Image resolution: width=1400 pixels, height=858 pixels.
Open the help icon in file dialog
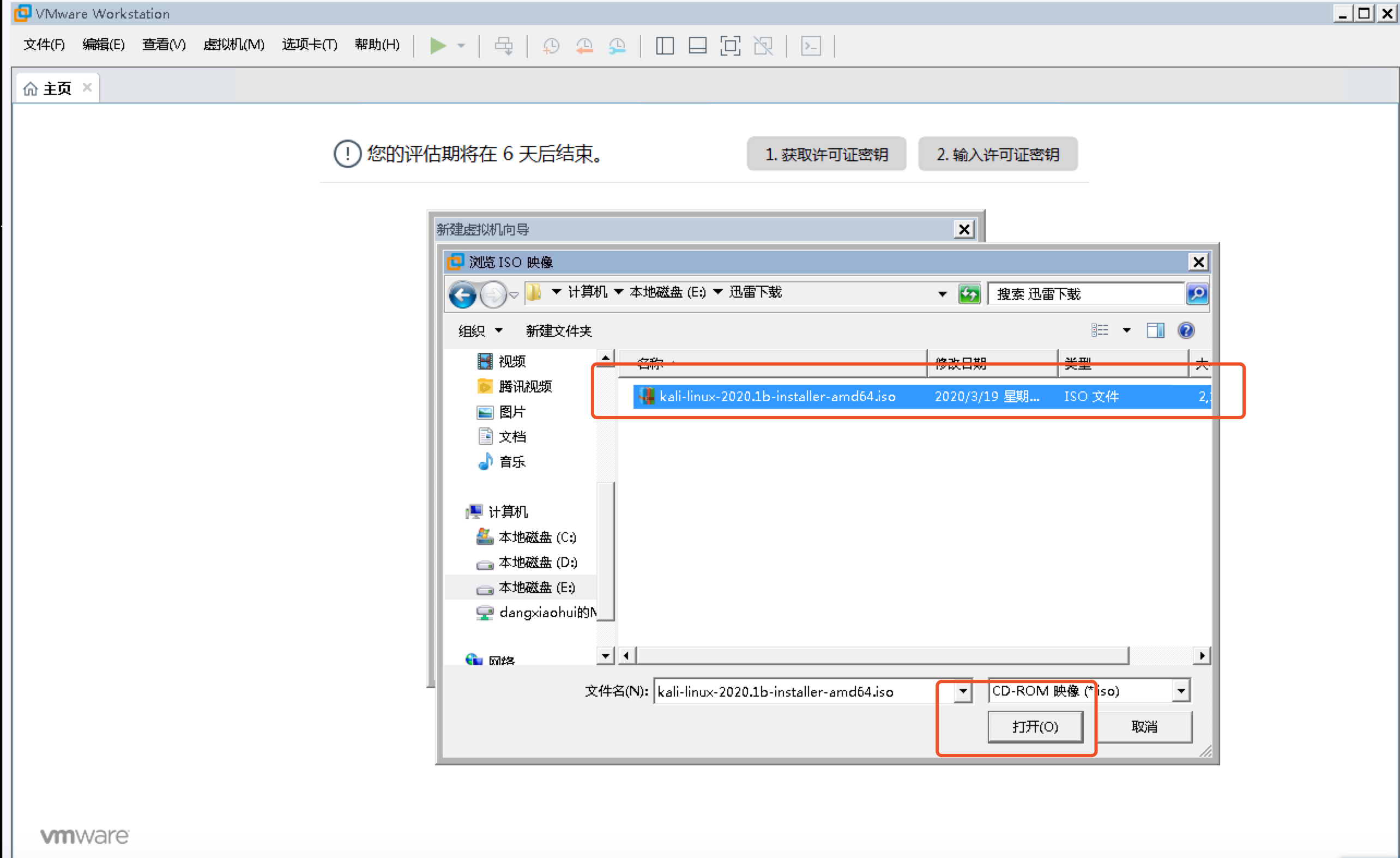1186,330
